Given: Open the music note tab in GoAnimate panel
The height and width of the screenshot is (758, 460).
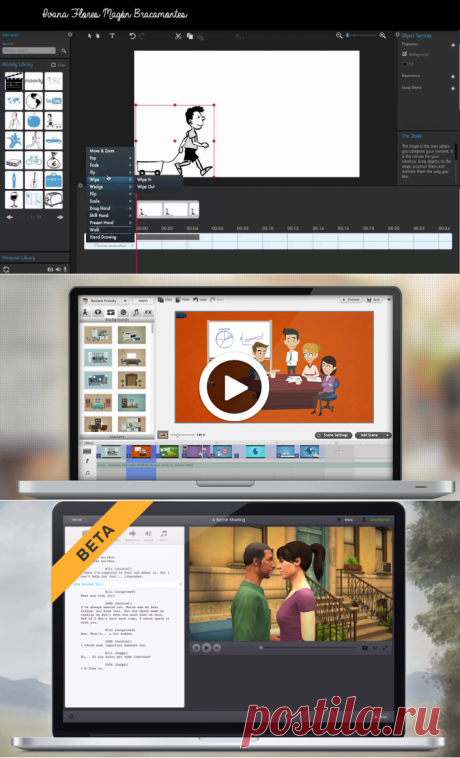Looking at the screenshot, I should pyautogui.click(x=136, y=312).
